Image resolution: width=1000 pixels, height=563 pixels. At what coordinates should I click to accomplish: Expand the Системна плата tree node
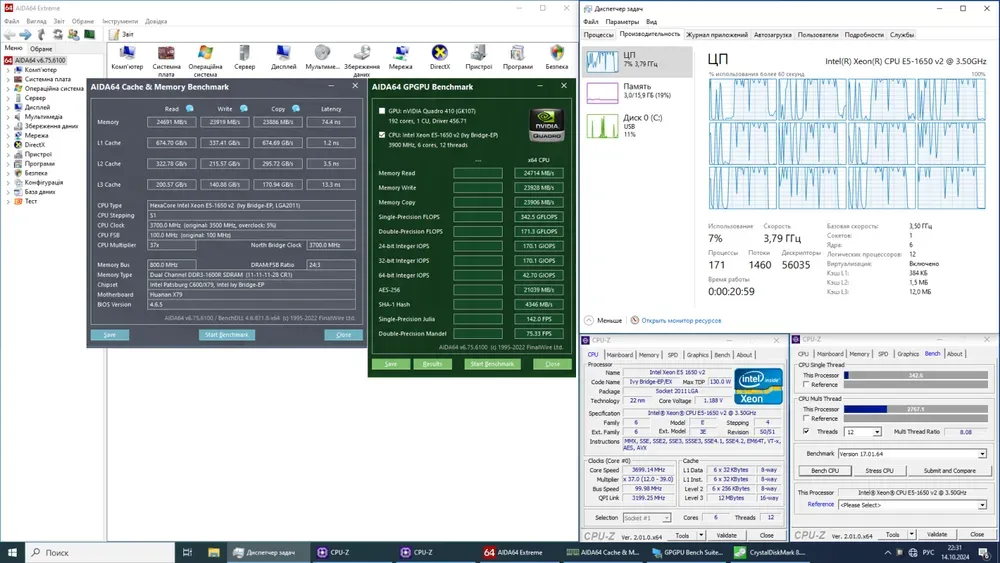pyautogui.click(x=9, y=79)
